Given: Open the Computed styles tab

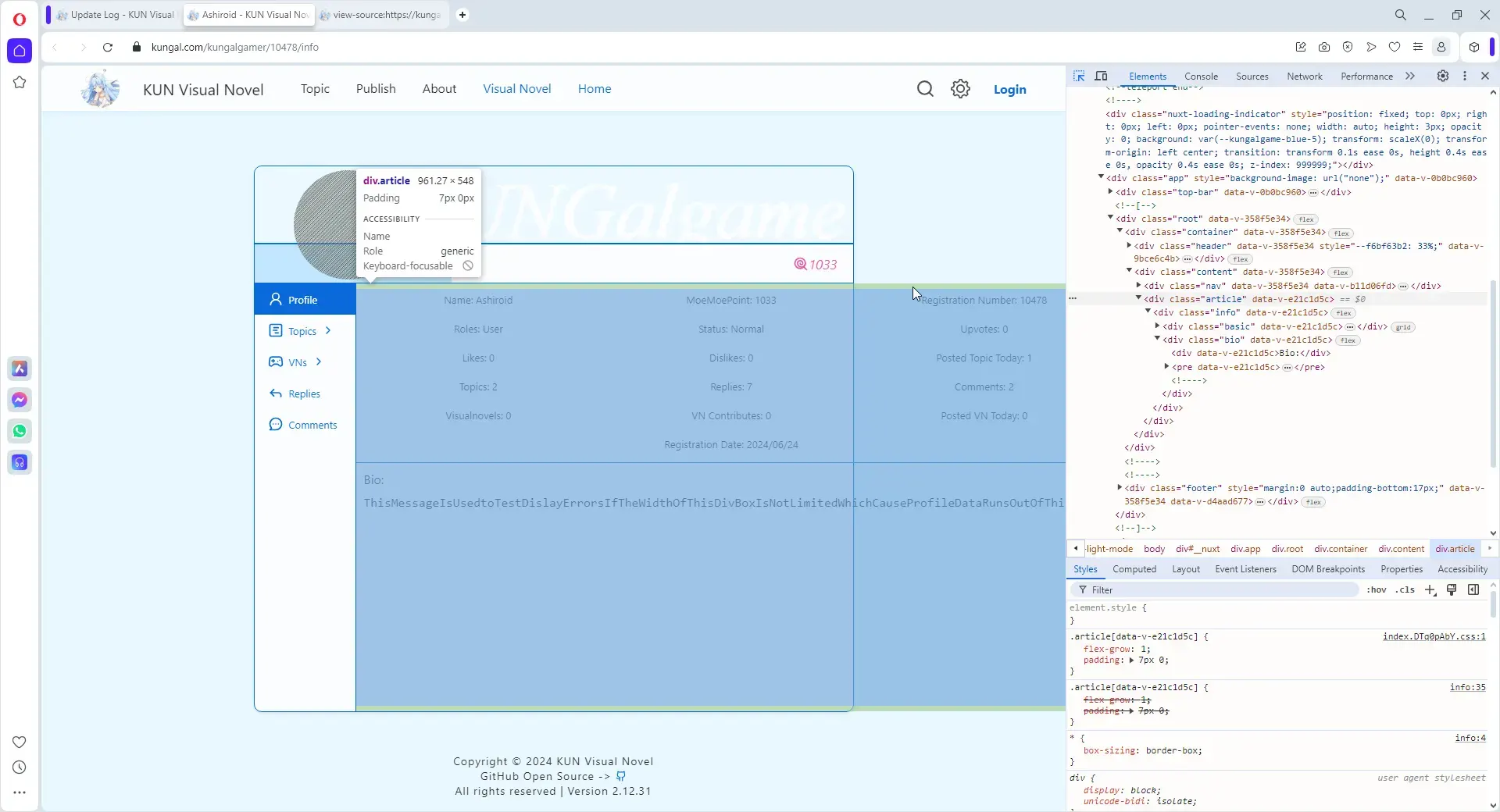Looking at the screenshot, I should 1134,569.
